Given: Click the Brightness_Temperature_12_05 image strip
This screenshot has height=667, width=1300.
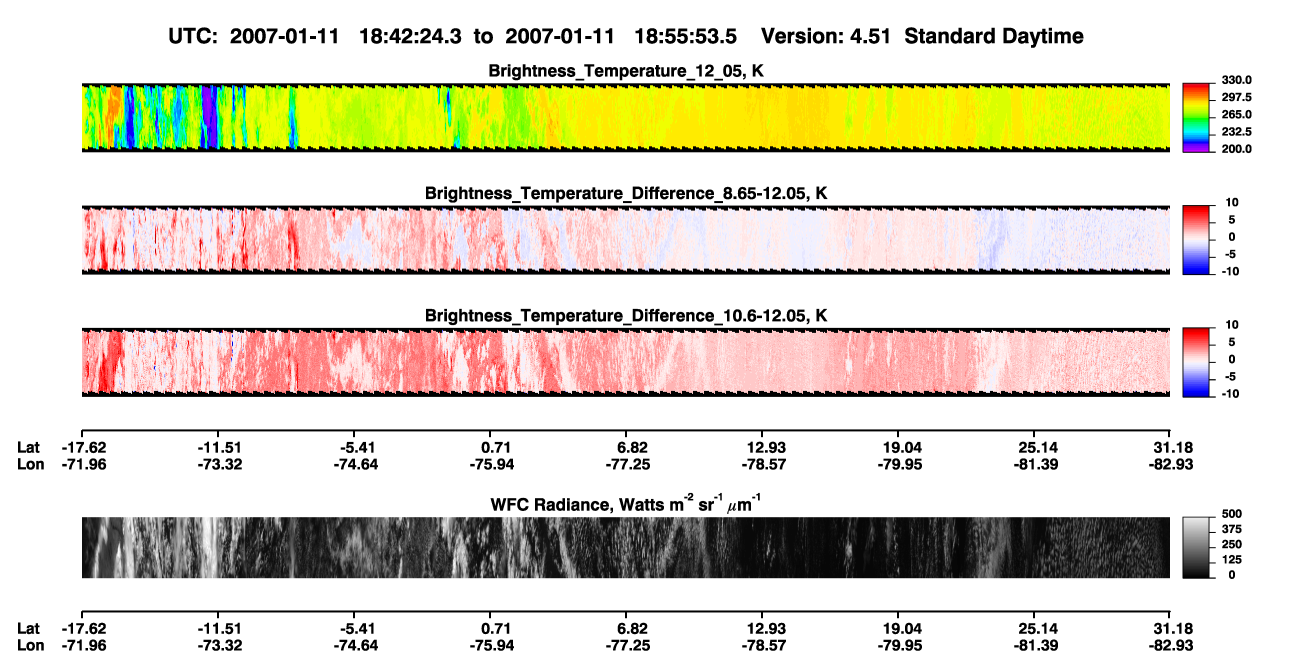Looking at the screenshot, I should [x=625, y=117].
